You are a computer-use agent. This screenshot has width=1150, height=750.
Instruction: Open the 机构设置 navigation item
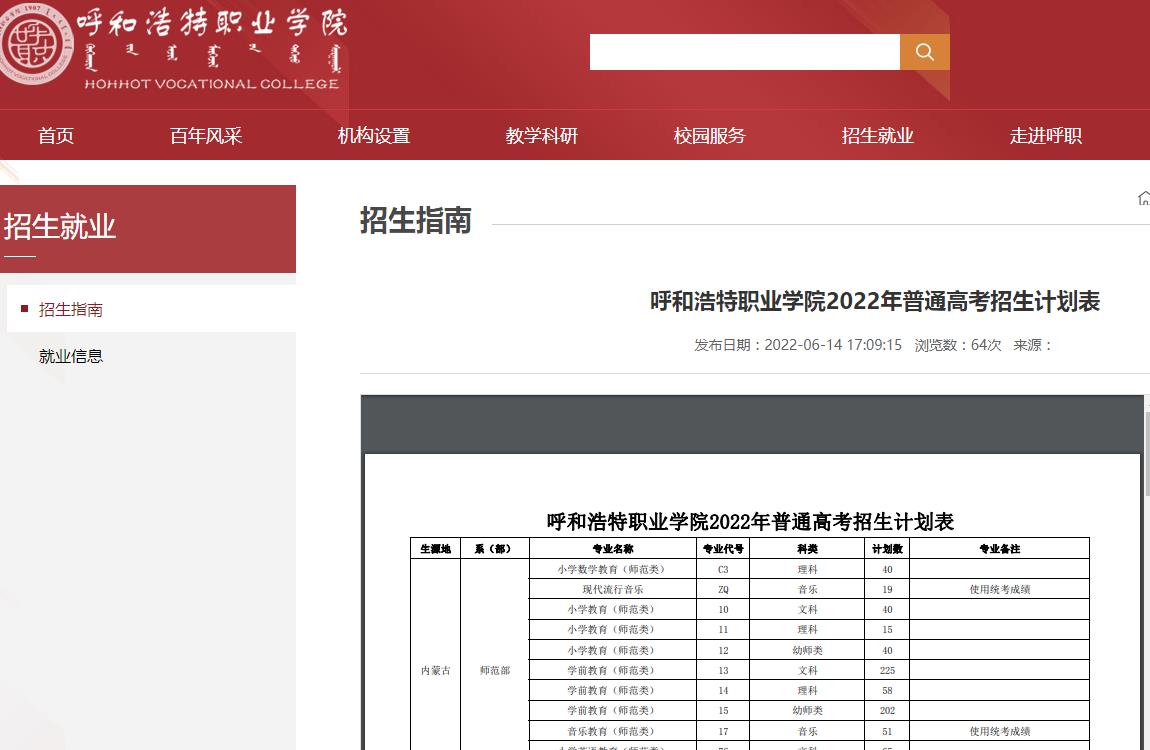[374, 136]
